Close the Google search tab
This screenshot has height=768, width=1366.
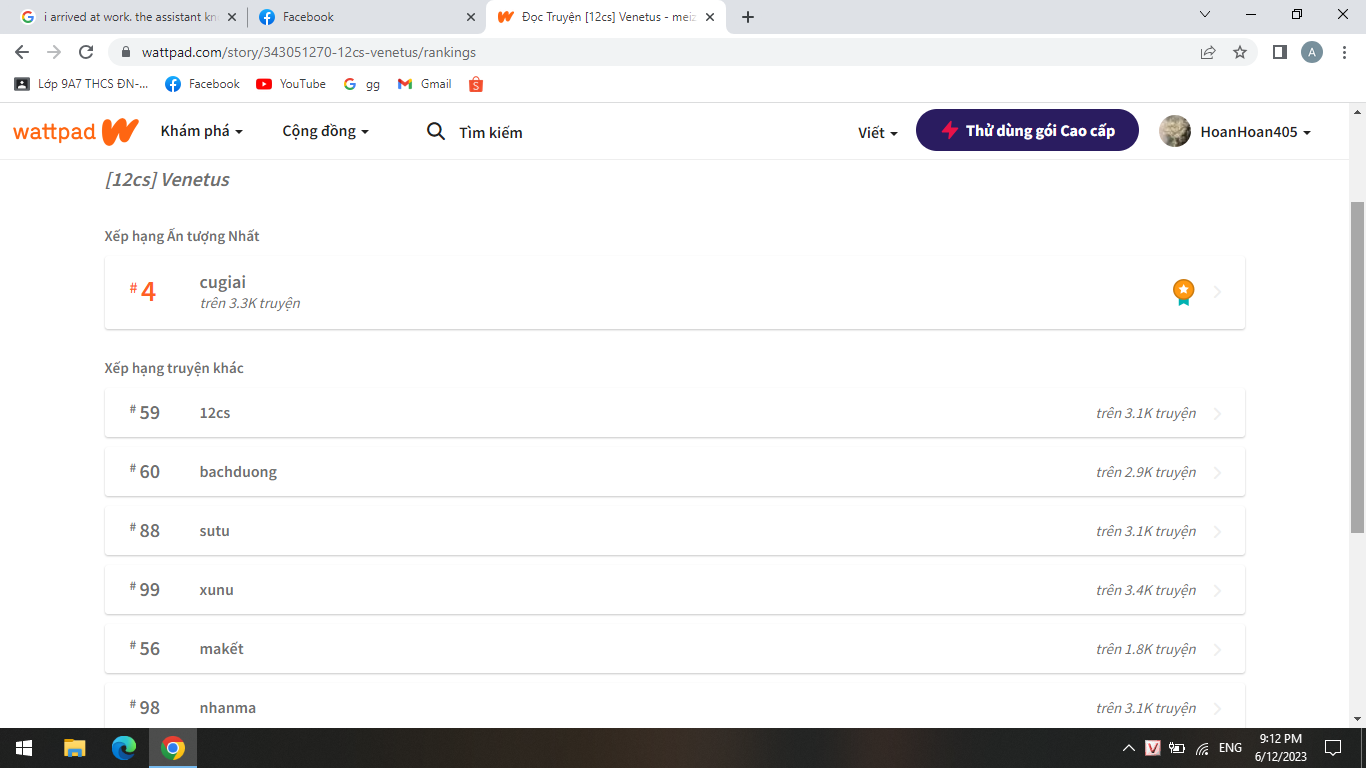pyautogui.click(x=232, y=17)
